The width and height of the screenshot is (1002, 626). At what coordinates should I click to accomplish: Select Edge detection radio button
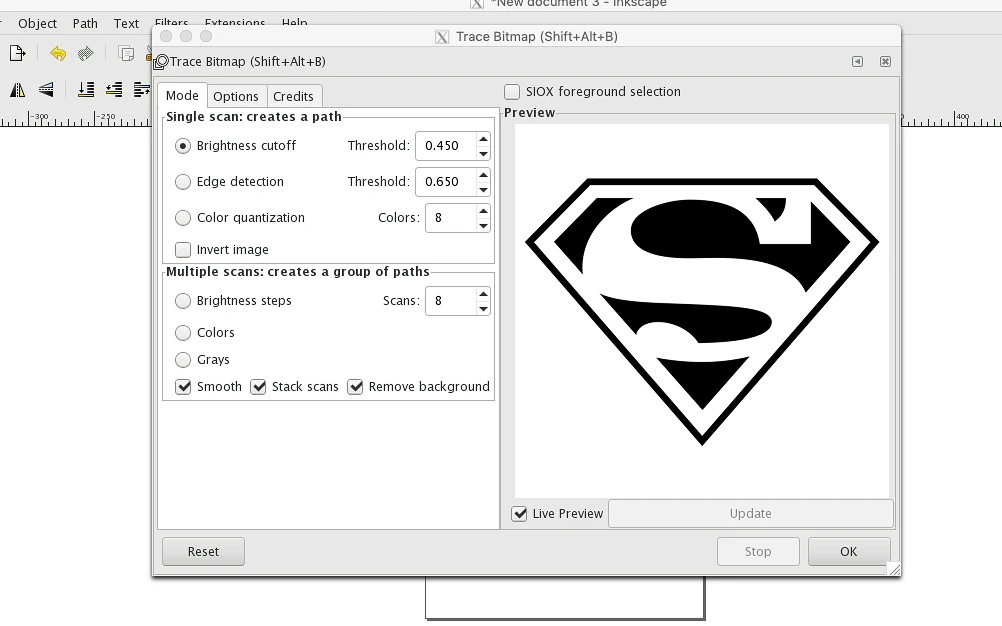coord(183,182)
